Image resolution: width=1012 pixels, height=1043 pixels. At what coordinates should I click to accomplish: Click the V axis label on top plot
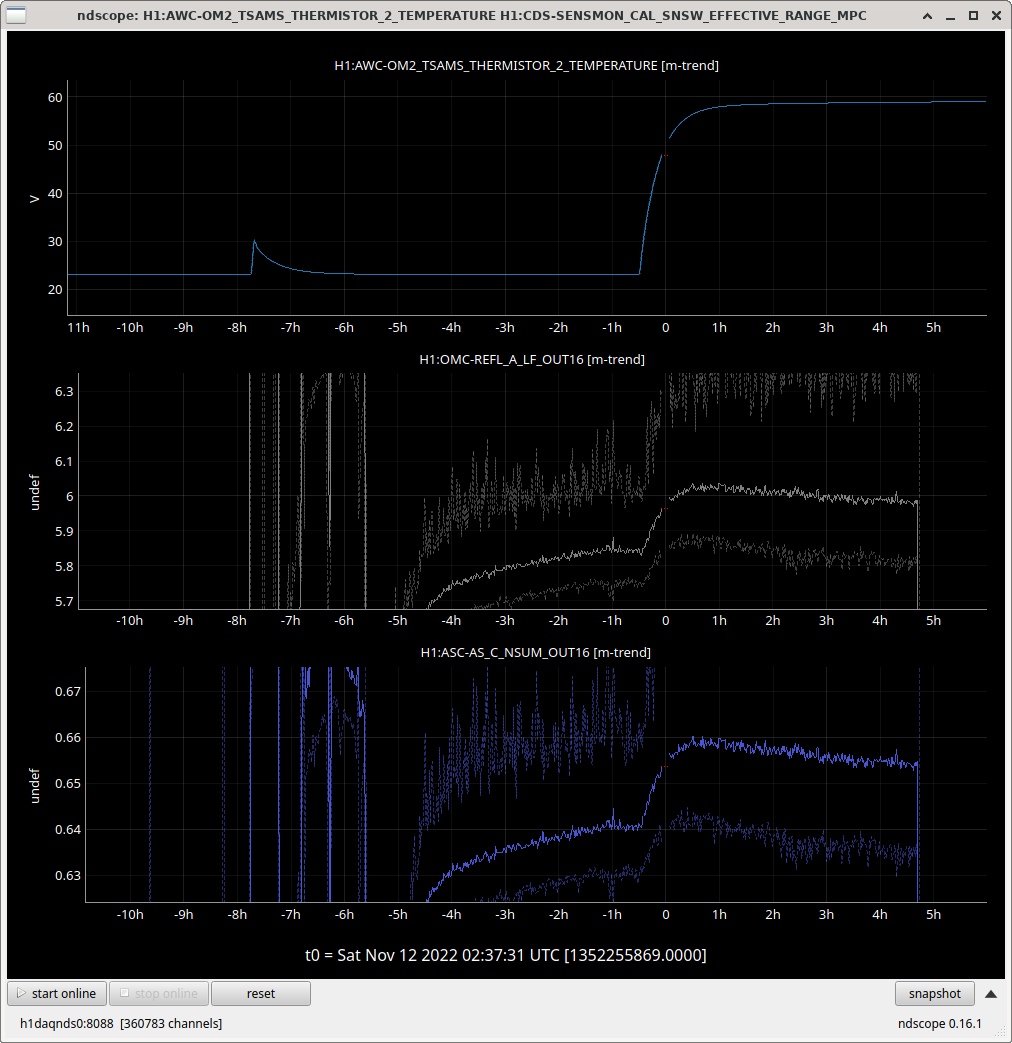click(x=35, y=199)
